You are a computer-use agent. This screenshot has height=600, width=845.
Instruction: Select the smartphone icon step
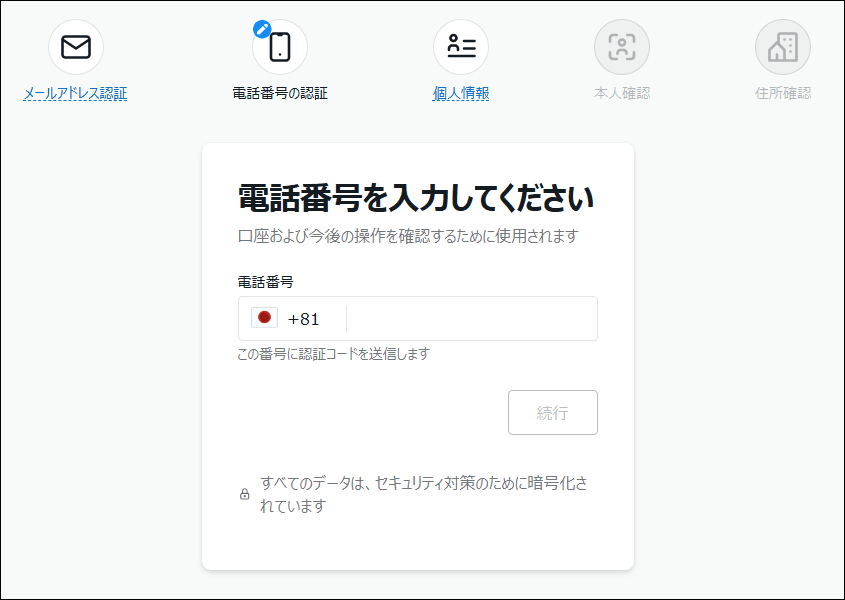(280, 47)
